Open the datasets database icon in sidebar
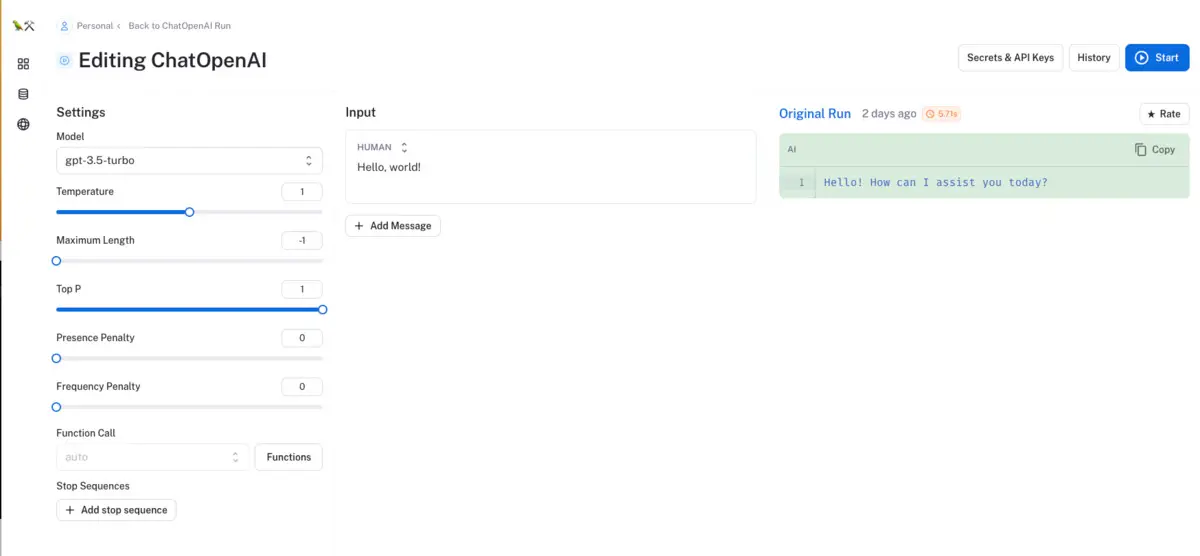 point(23,94)
